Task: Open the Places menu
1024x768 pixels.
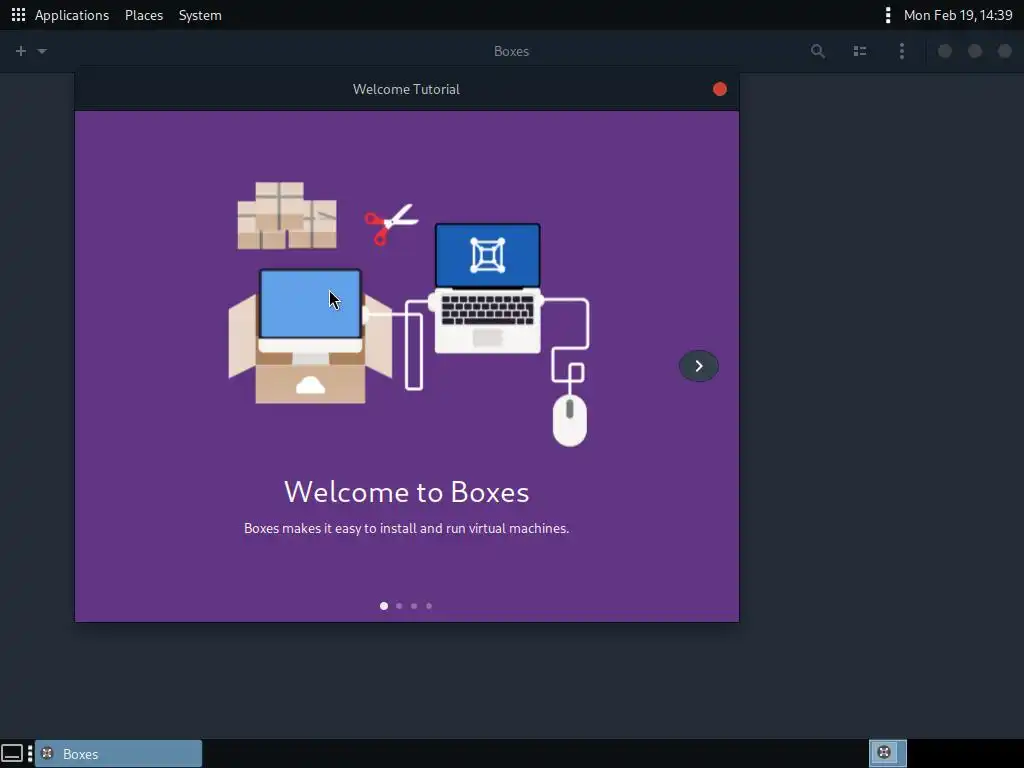Action: tap(144, 15)
